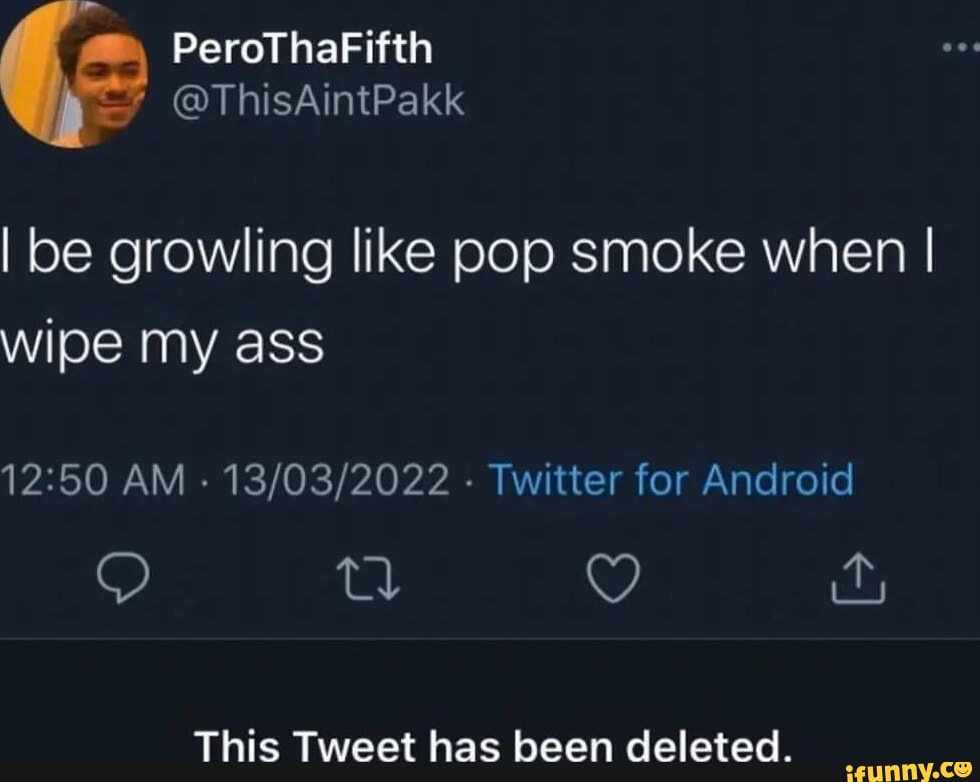
Task: Open the PeroThaFifth display name
Action: (x=301, y=50)
